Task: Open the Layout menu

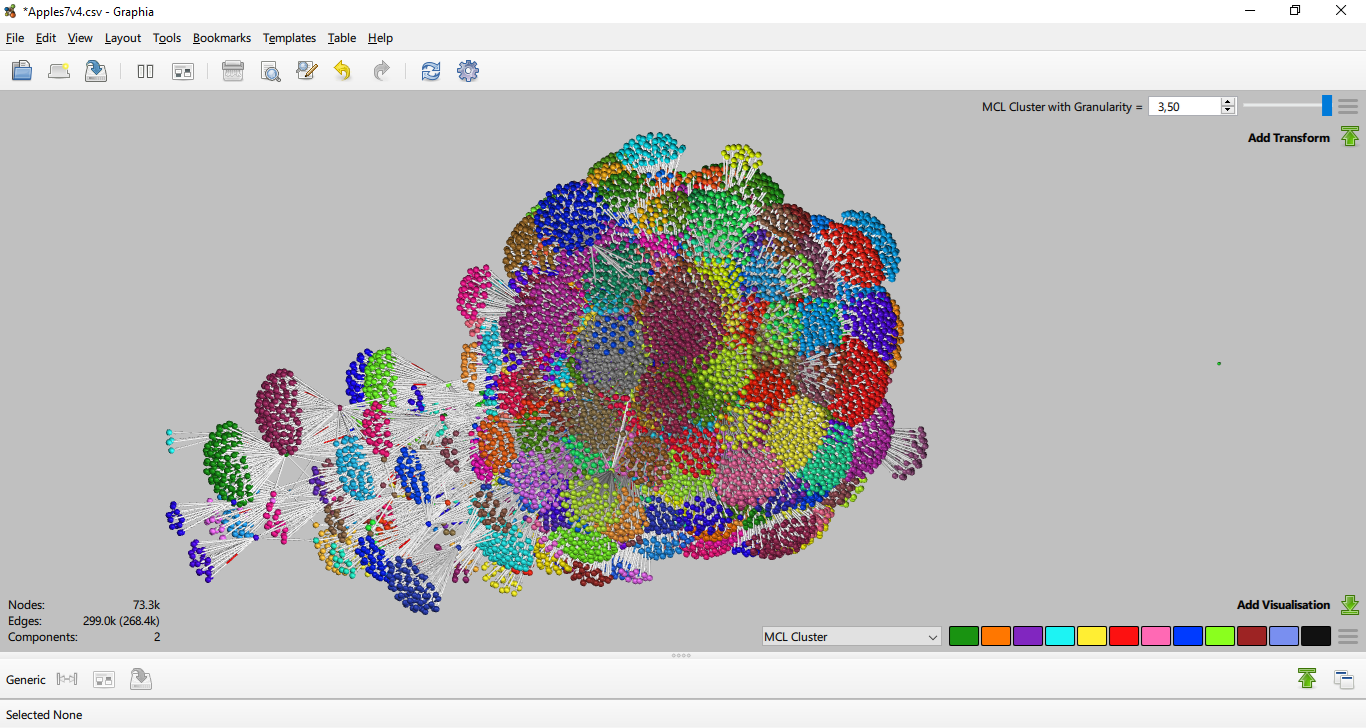Action: (123, 38)
